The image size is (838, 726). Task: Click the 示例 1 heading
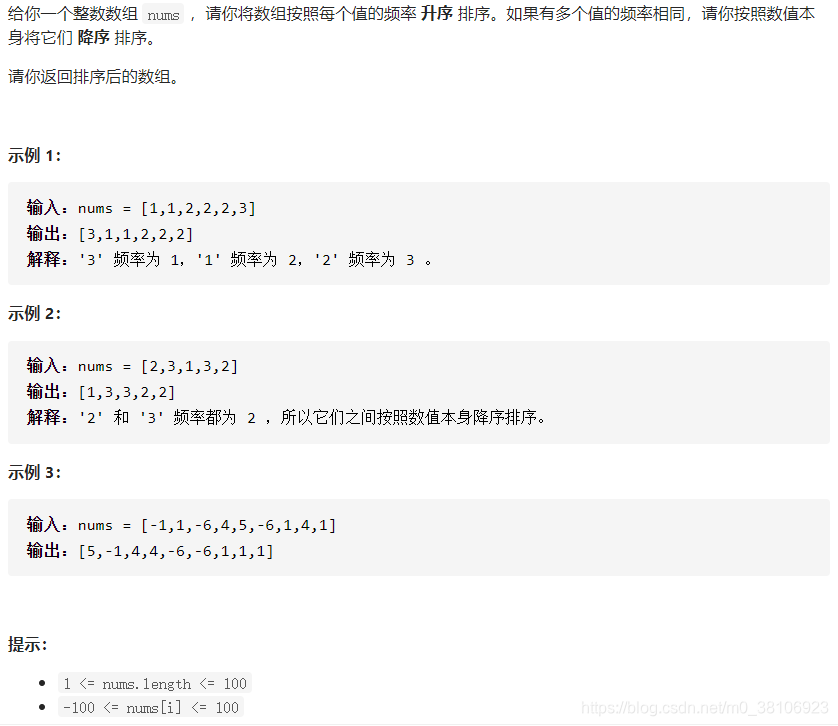tap(35, 156)
